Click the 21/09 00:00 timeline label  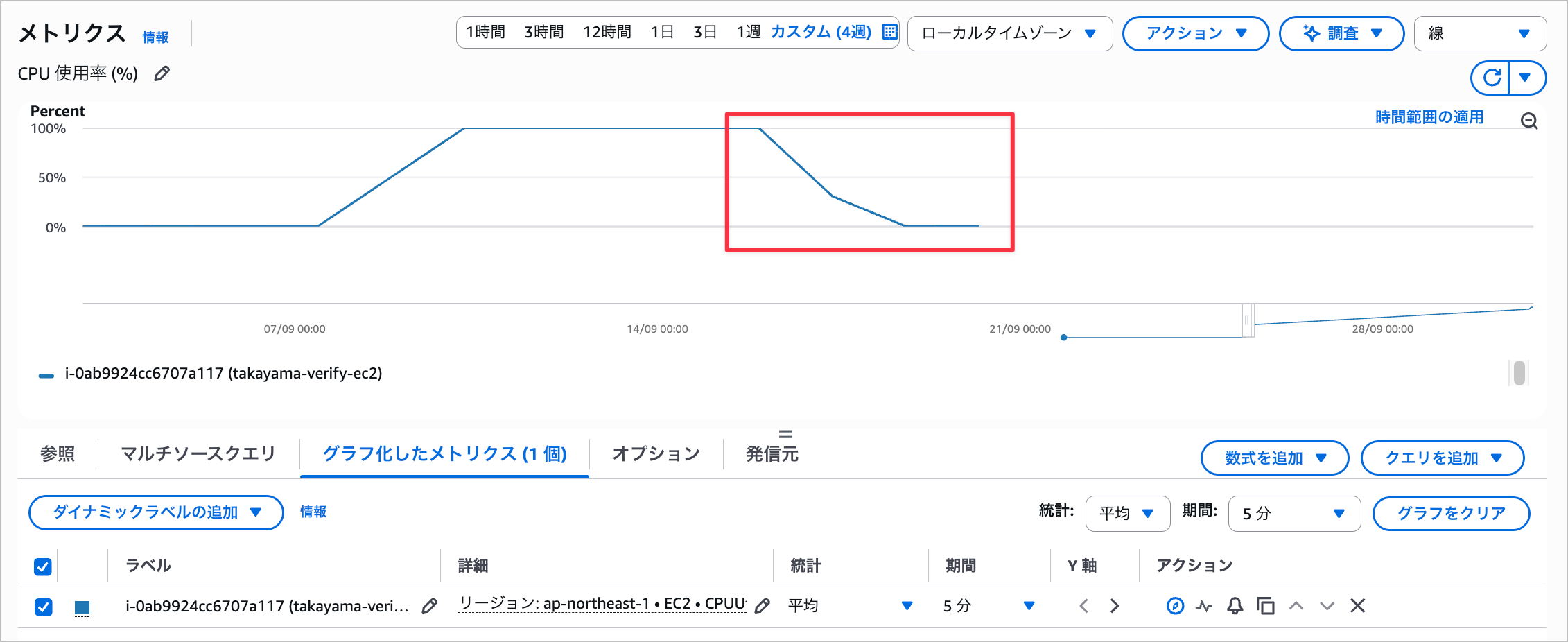click(1020, 329)
